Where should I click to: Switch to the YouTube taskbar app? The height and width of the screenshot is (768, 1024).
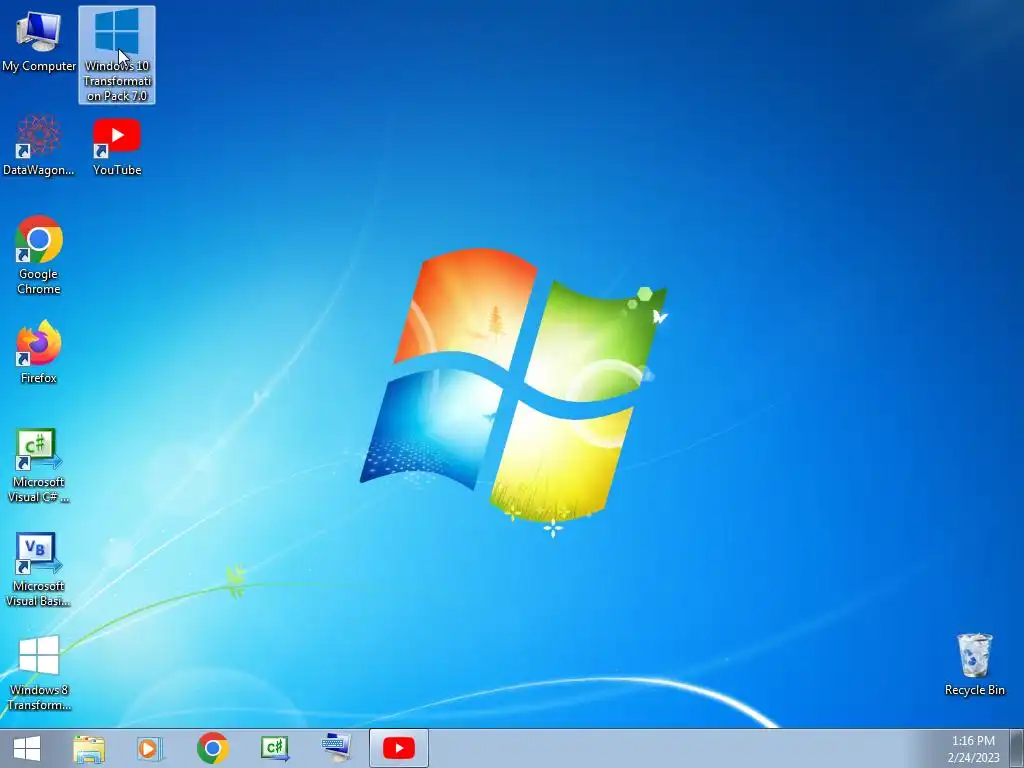pos(399,748)
